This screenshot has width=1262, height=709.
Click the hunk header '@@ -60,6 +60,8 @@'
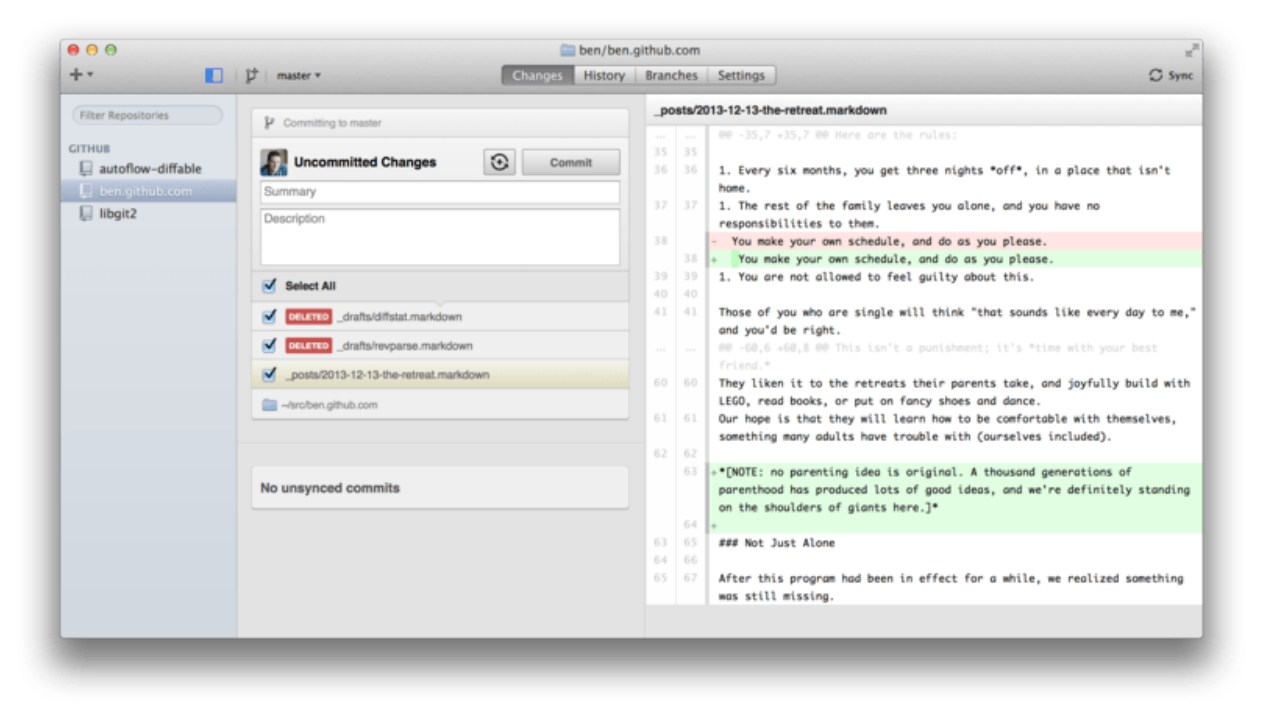(x=937, y=356)
